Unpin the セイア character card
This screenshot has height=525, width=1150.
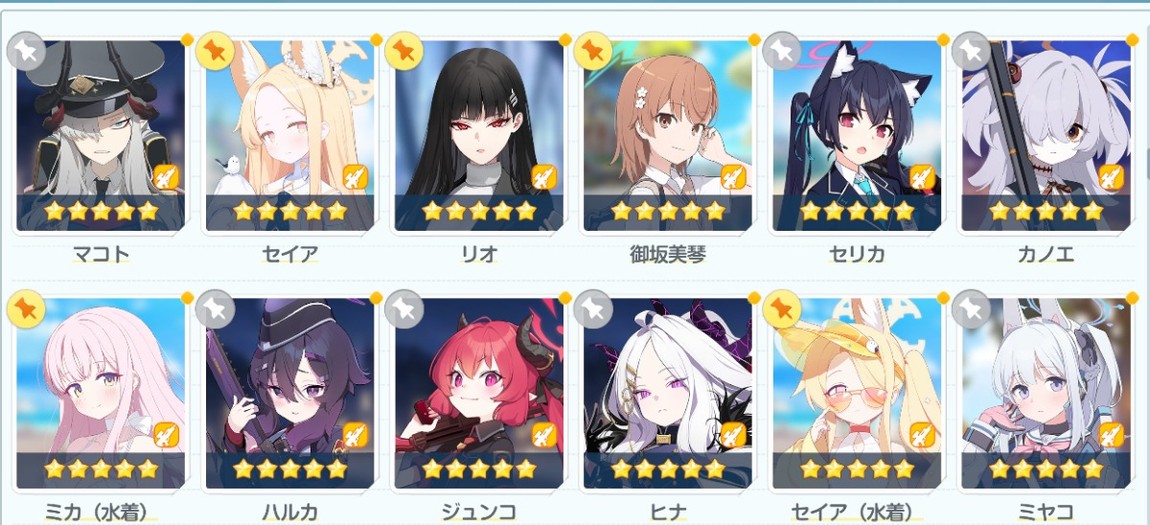215,51
